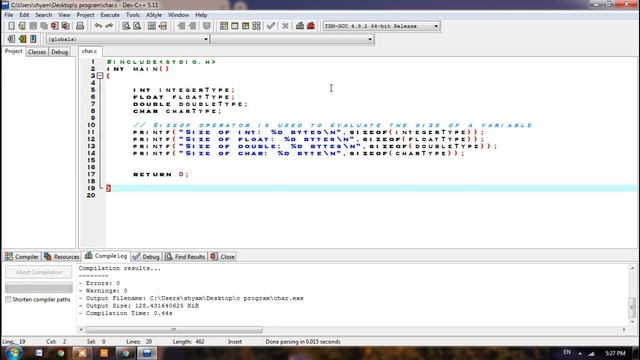
Task: Select the char.c editor tab
Action: pos(89,51)
